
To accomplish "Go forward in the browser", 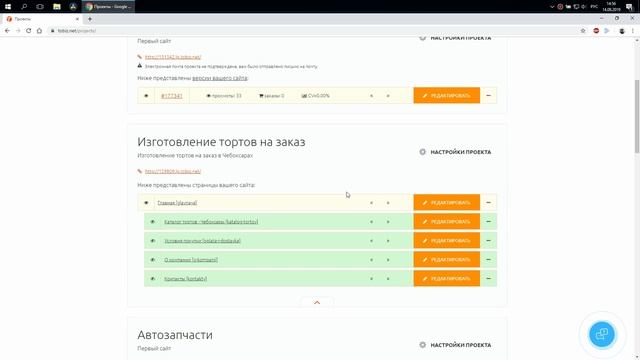I will pos(18,31).
